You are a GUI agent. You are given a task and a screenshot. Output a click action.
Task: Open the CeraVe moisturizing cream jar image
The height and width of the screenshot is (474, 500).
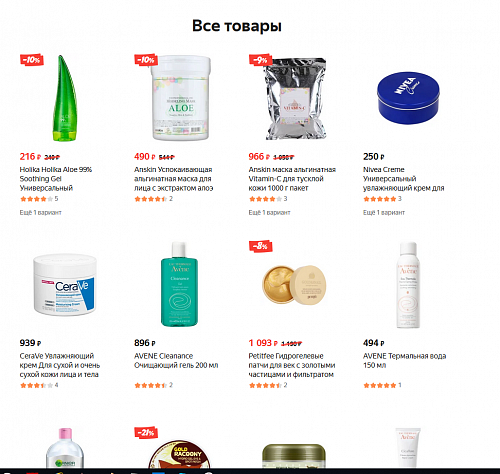[65, 285]
